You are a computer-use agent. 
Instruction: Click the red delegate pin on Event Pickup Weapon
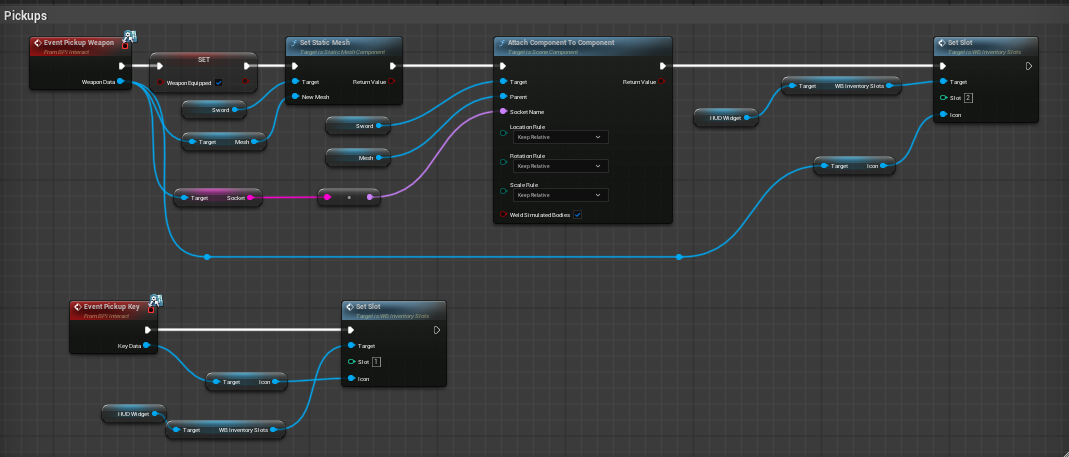(125, 46)
